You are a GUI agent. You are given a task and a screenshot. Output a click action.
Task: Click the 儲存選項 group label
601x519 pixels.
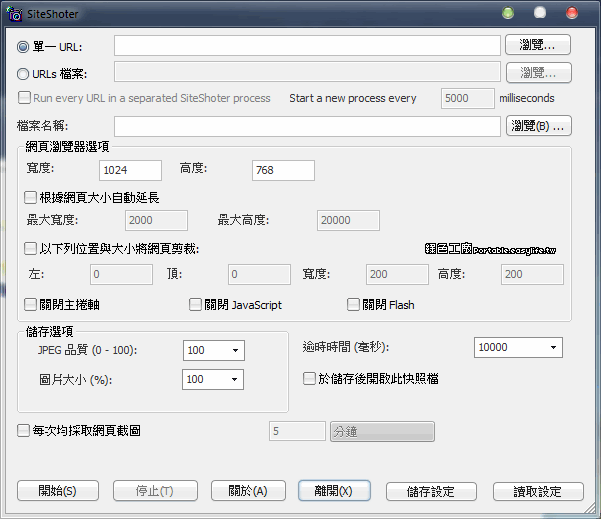click(49, 332)
